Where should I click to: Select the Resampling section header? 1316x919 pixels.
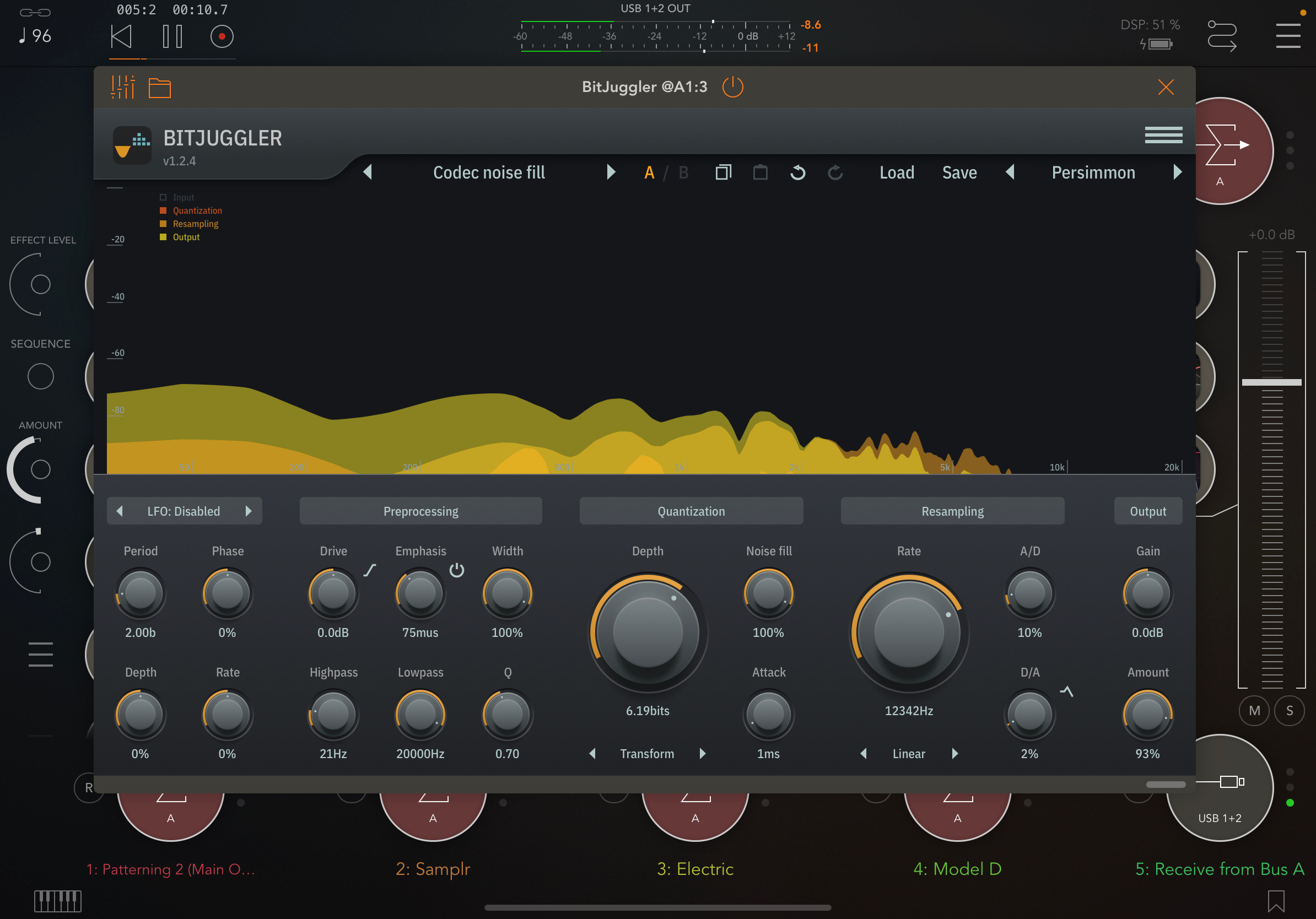(x=952, y=511)
